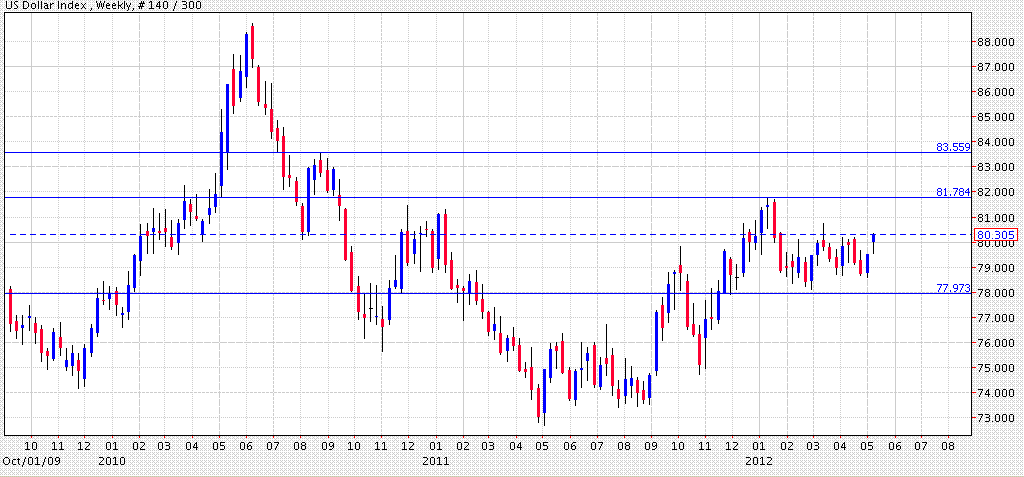1024x477 pixels.
Task: Click the 73.000 tick on price axis
Action: click(997, 418)
